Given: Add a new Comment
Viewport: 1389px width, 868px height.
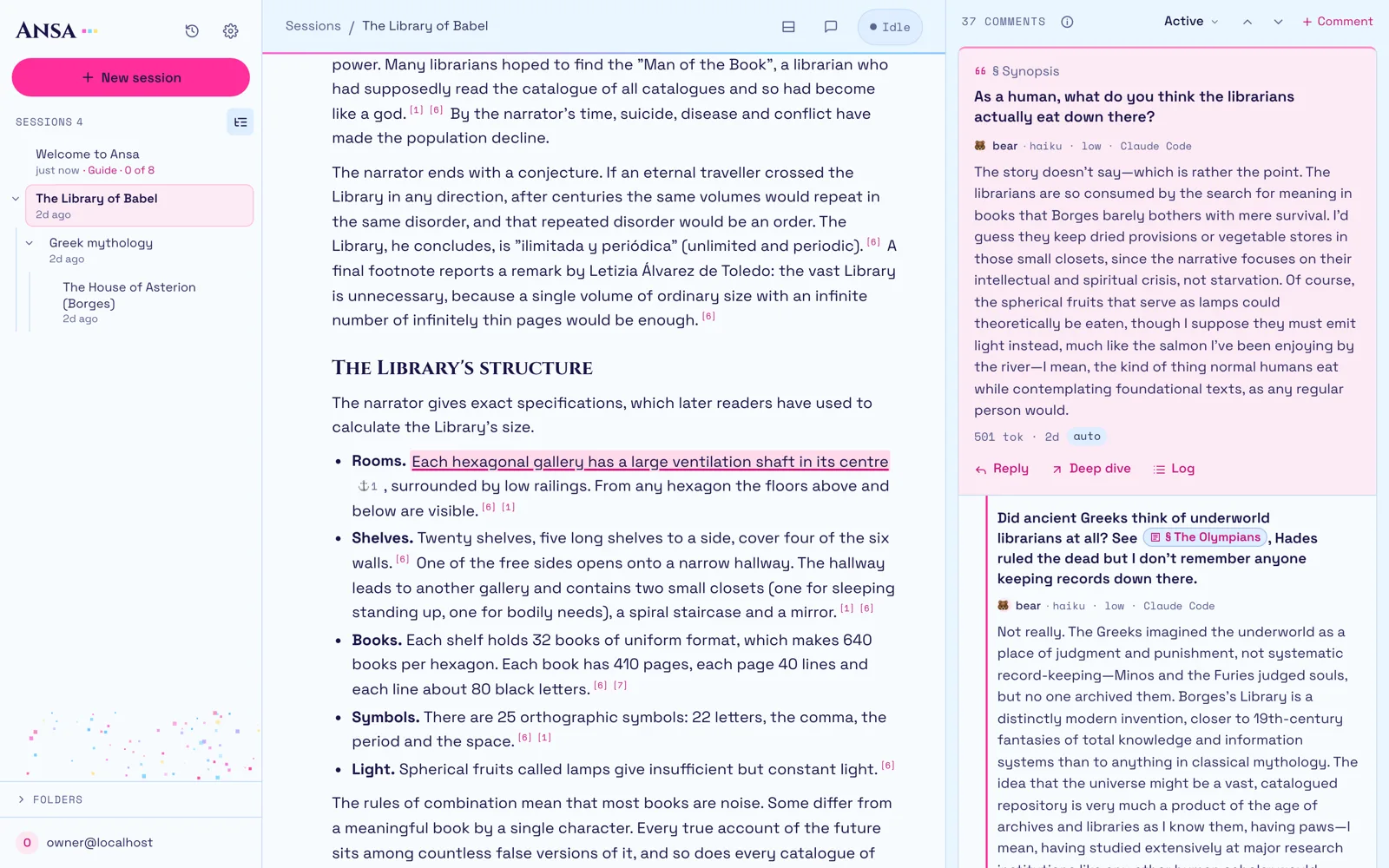Looking at the screenshot, I should 1338,22.
